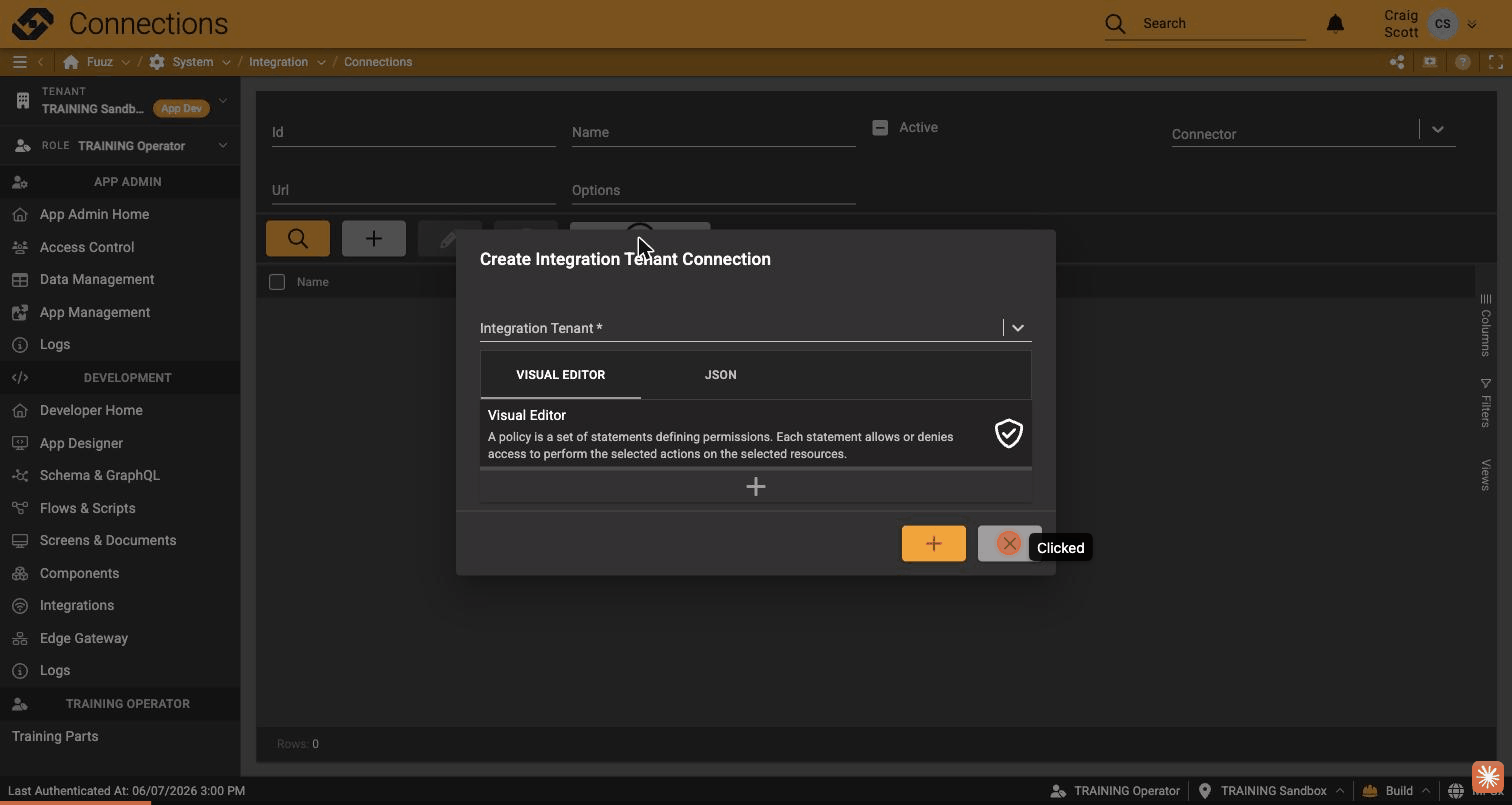This screenshot has height=805, width=1512.
Task: Click the screen share icon
Action: click(1430, 62)
